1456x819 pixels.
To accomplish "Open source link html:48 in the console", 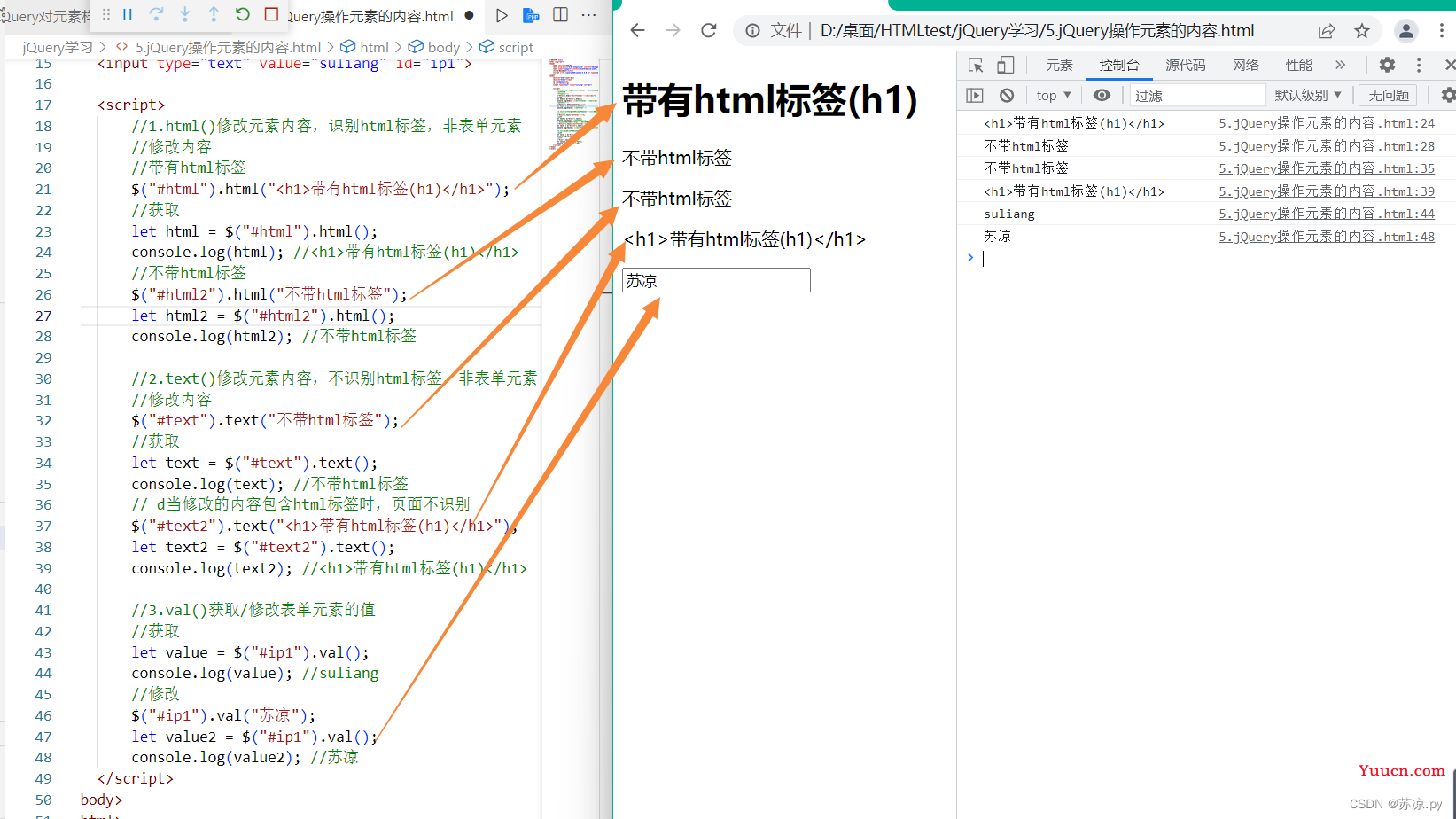I will click(x=1327, y=237).
